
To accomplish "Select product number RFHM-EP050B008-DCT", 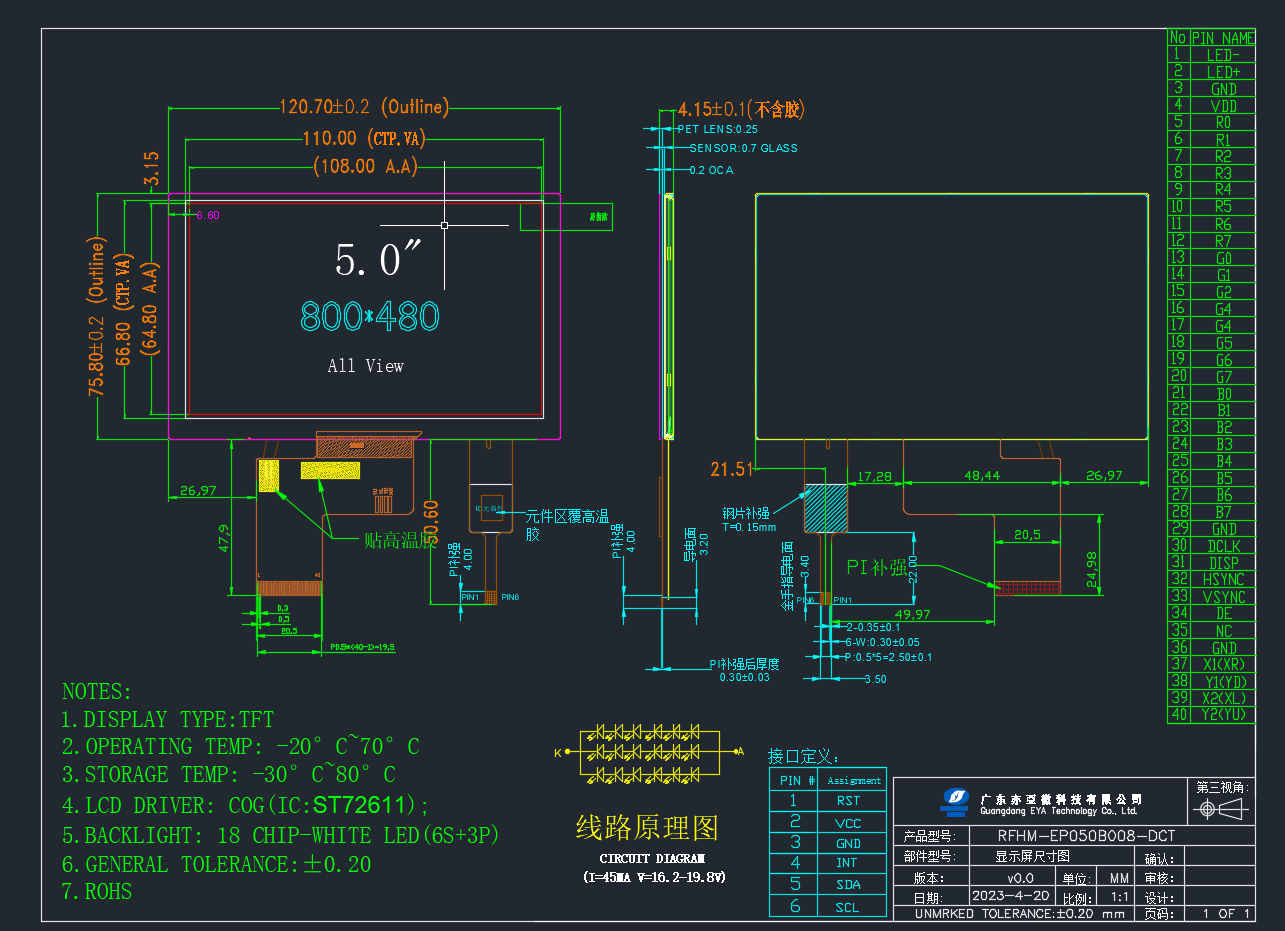I will (1085, 836).
